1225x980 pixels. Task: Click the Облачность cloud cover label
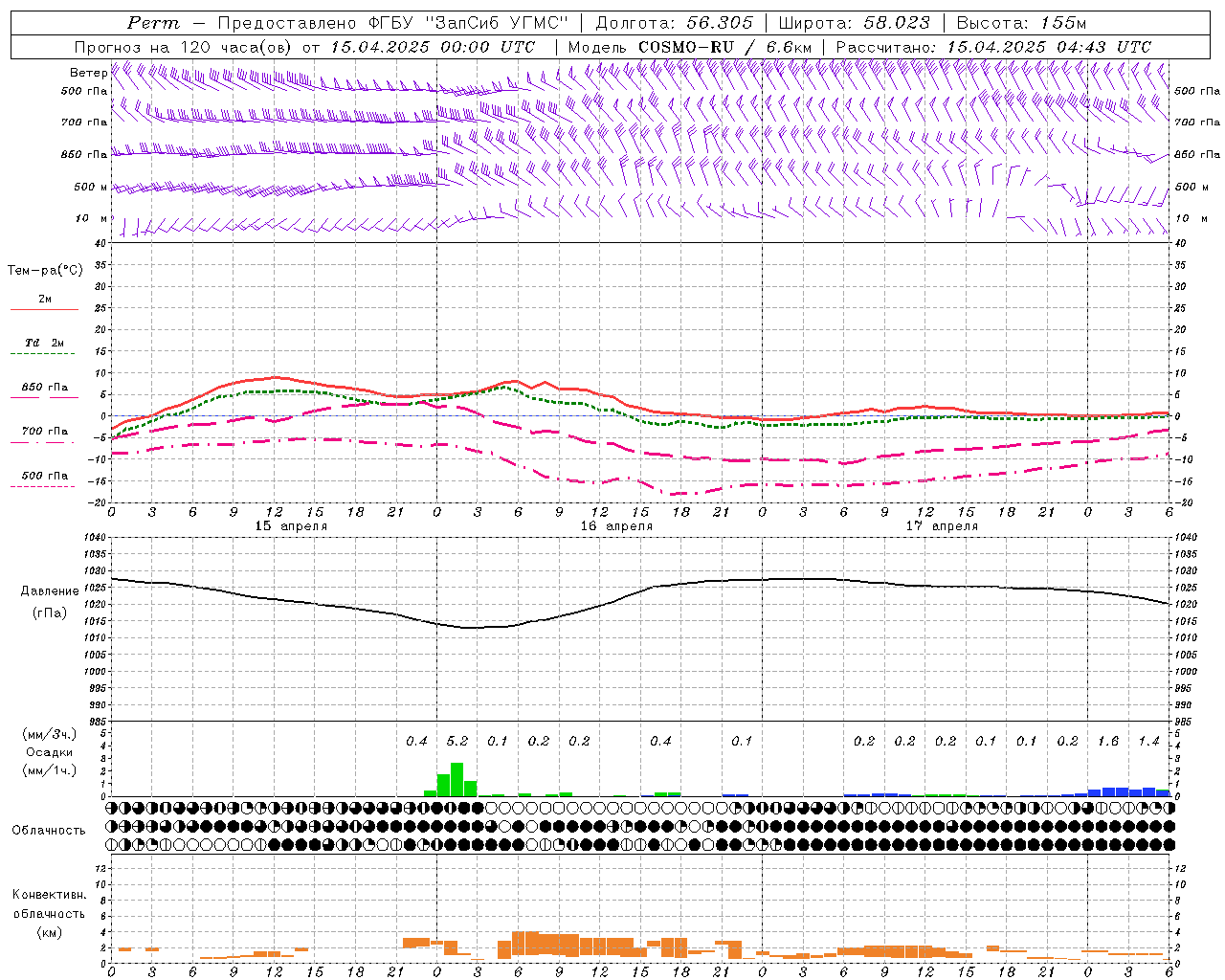point(49,831)
